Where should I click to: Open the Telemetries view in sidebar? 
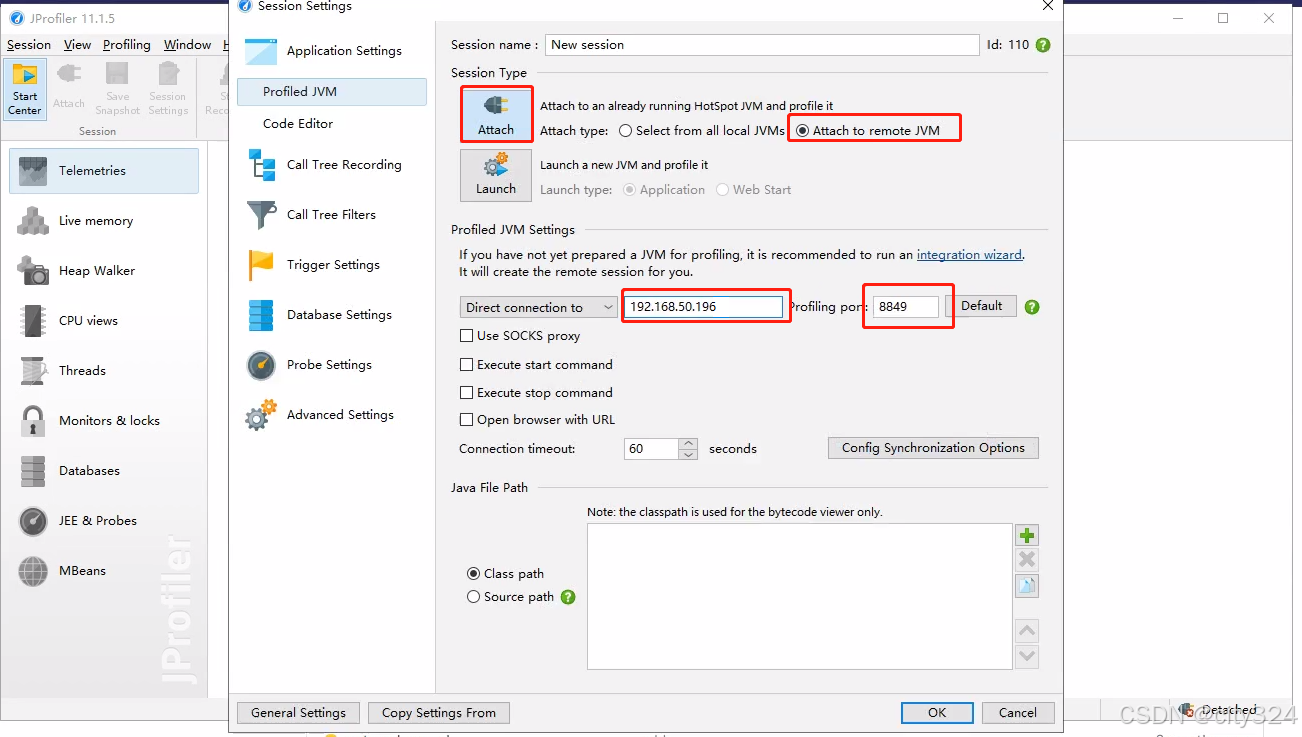tap(104, 171)
